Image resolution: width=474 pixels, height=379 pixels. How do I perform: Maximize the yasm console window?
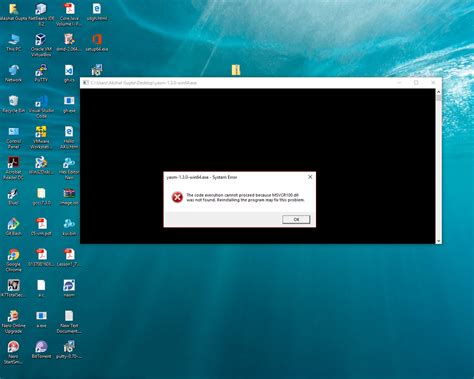point(416,82)
